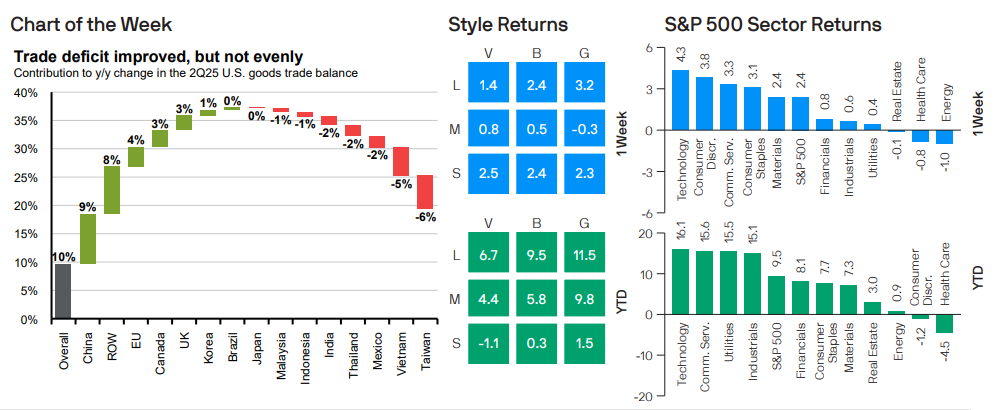1007x410 pixels.
Task: Click the 40% y-axis label
Action: click(25, 93)
